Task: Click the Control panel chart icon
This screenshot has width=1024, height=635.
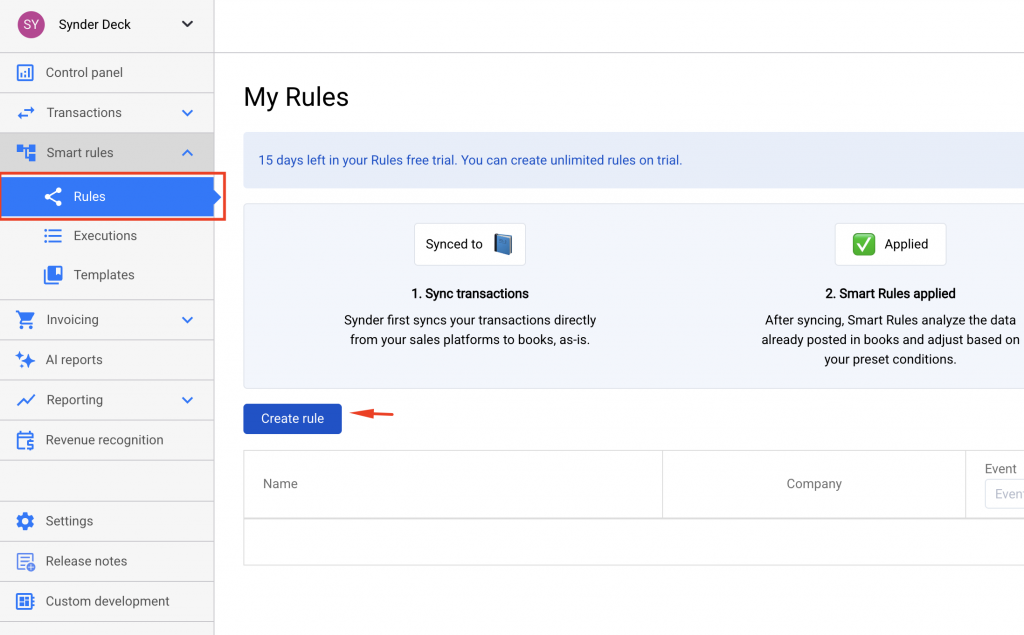Action: pos(25,73)
